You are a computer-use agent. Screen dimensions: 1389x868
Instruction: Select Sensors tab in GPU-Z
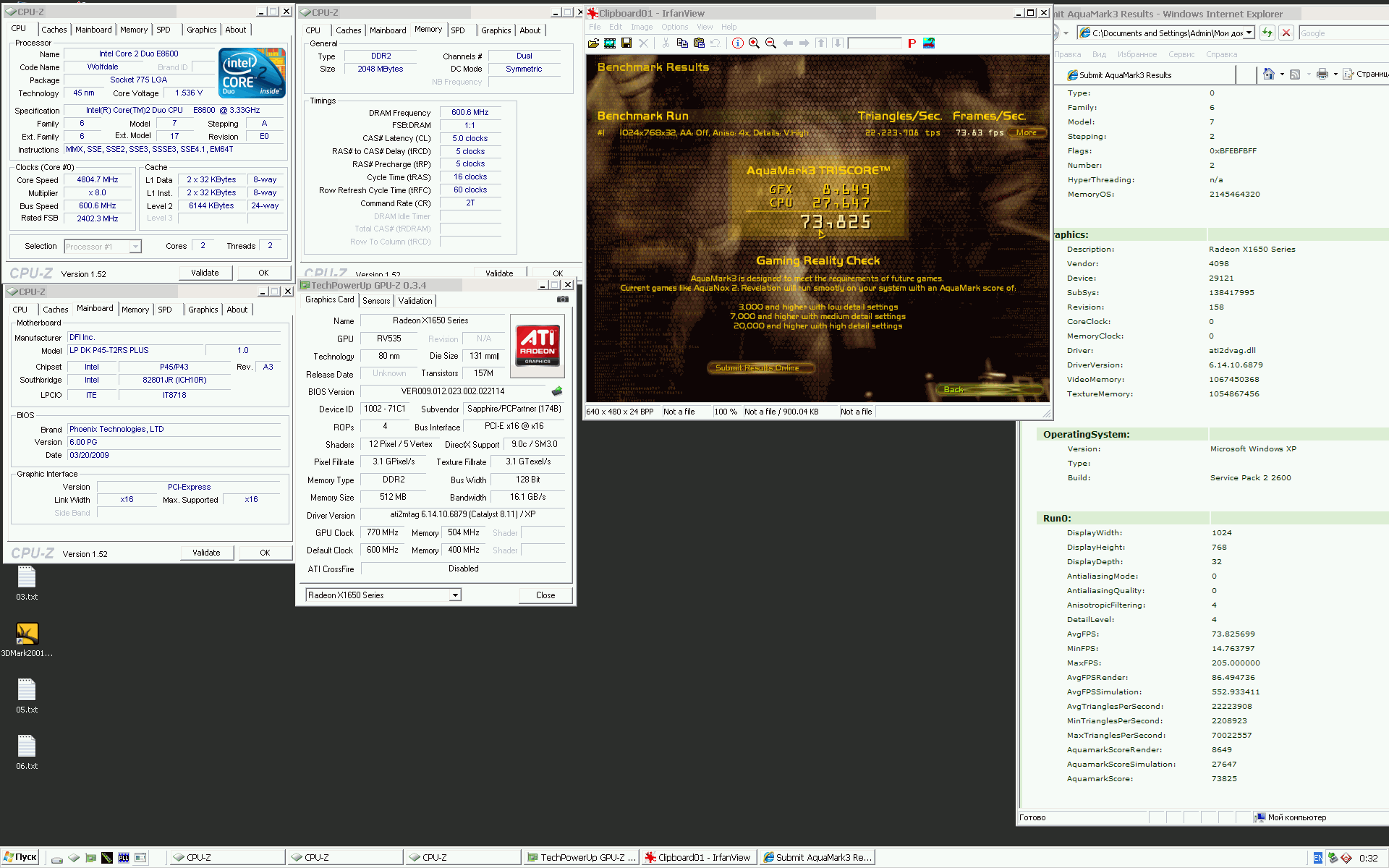coord(376,301)
